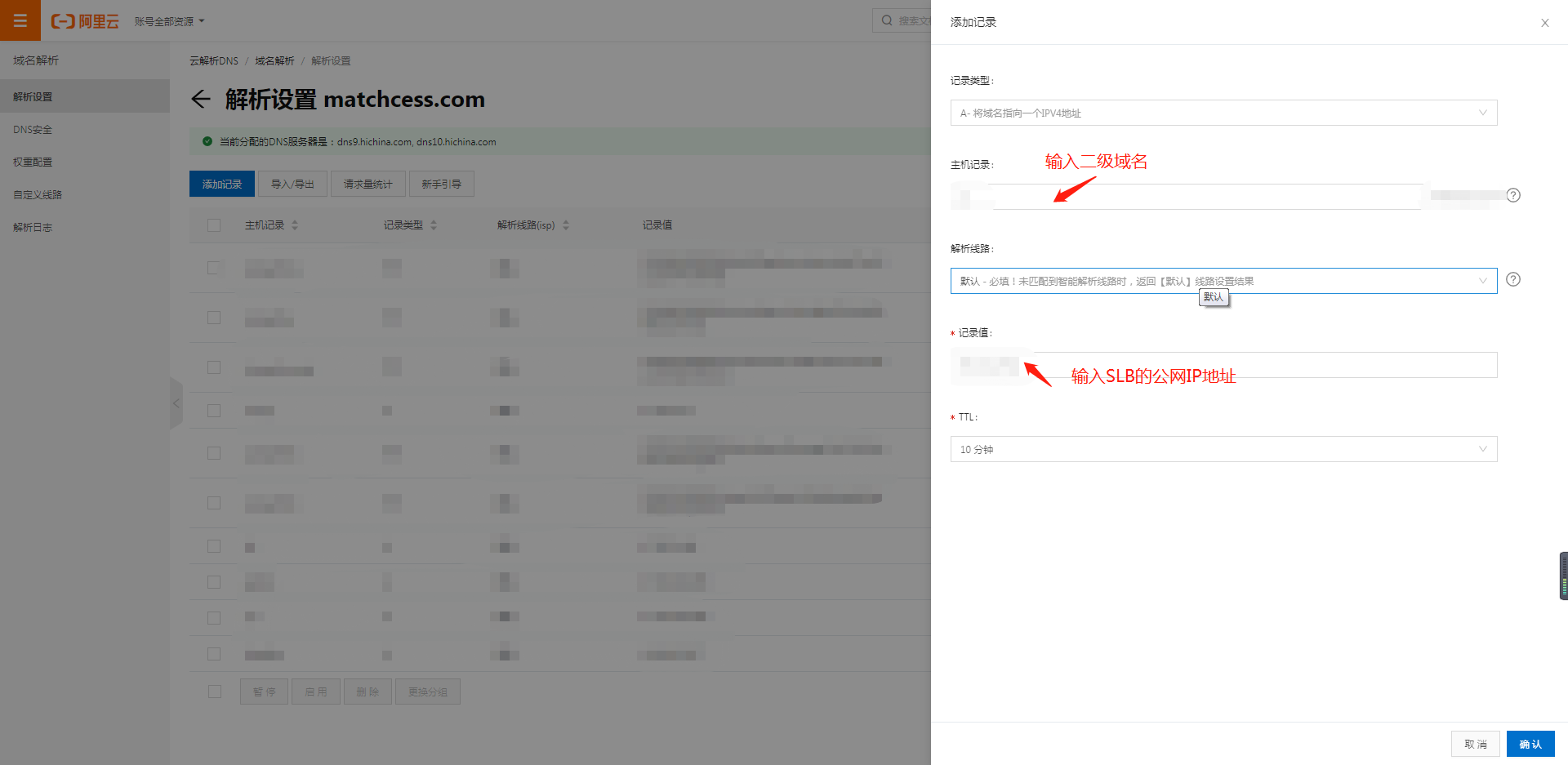Open the 记录类型 dropdown
The image size is (1568, 765).
[1223, 113]
